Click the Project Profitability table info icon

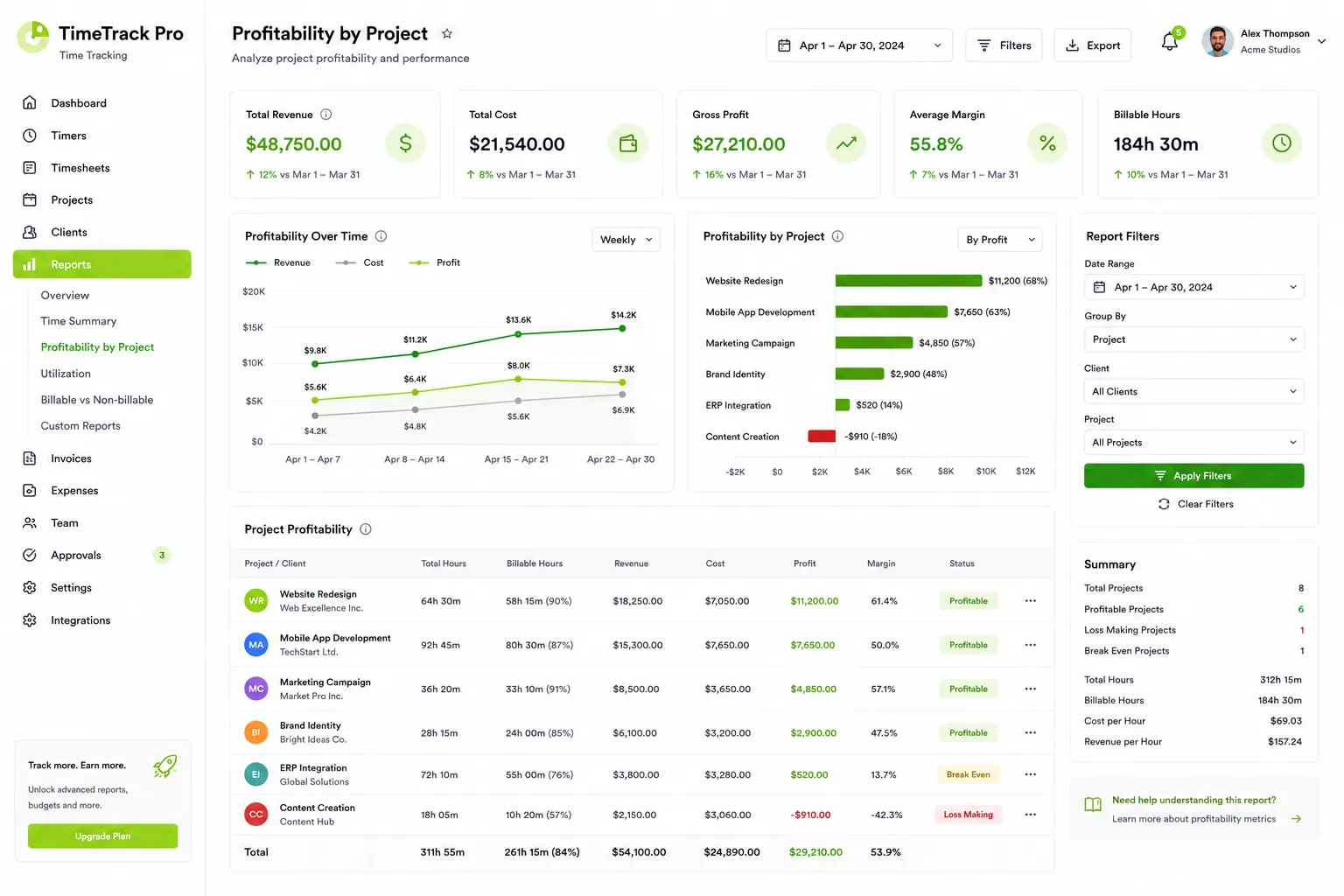click(x=366, y=529)
